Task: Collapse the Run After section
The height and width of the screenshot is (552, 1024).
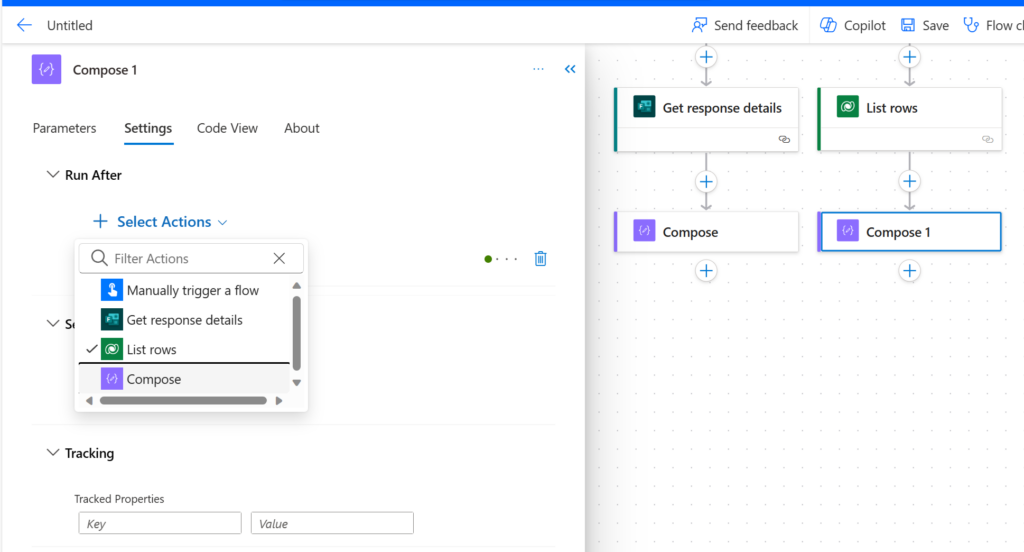Action: 53,175
